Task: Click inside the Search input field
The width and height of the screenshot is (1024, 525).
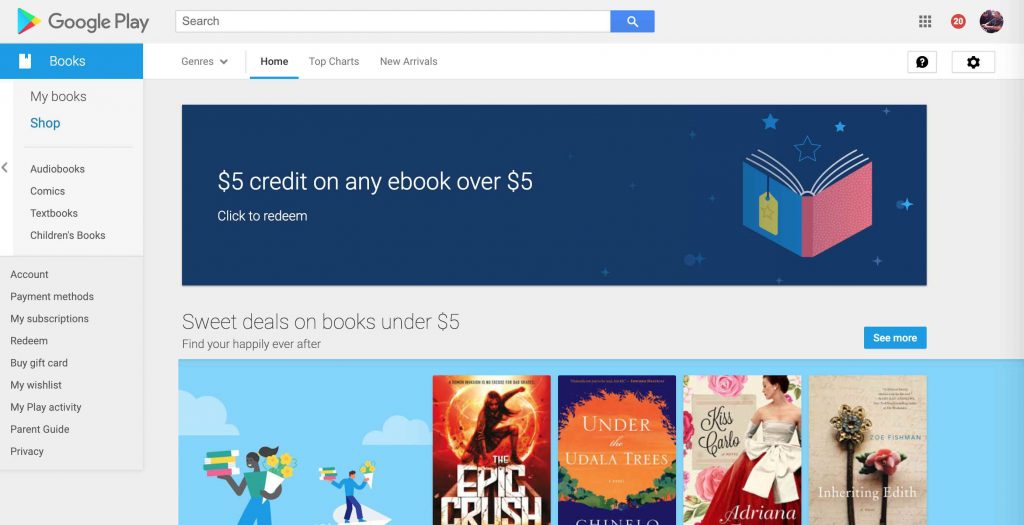Action: 392,22
